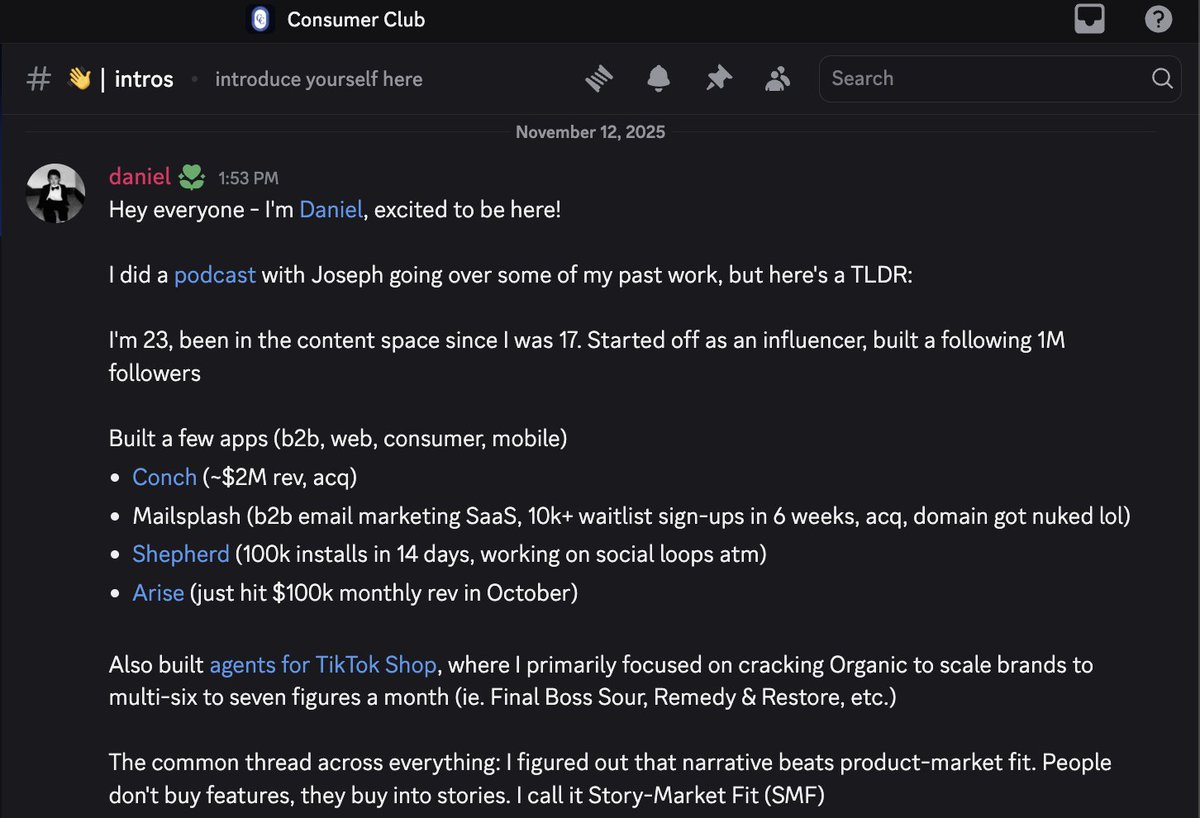Open the Shepherd link
Image resolution: width=1200 pixels, height=818 pixels.
[181, 553]
